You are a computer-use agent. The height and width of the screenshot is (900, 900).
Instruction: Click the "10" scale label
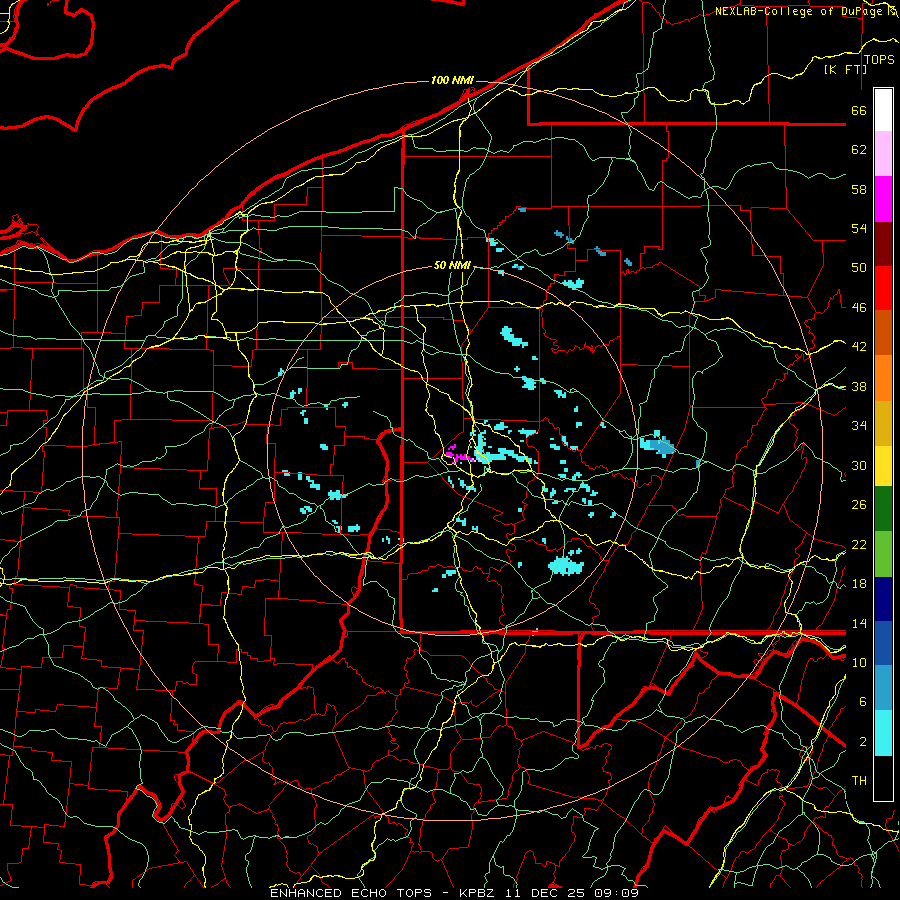[859, 662]
